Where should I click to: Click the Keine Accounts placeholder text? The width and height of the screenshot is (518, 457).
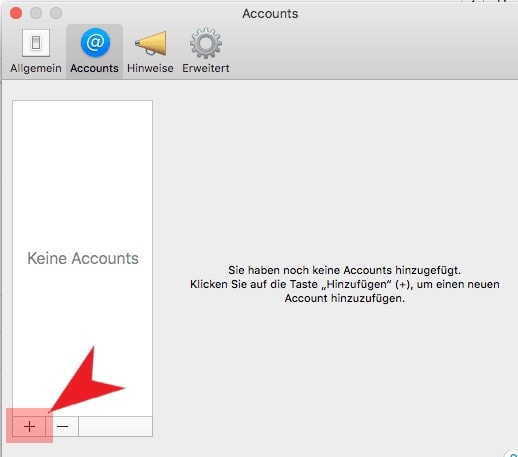click(x=83, y=258)
